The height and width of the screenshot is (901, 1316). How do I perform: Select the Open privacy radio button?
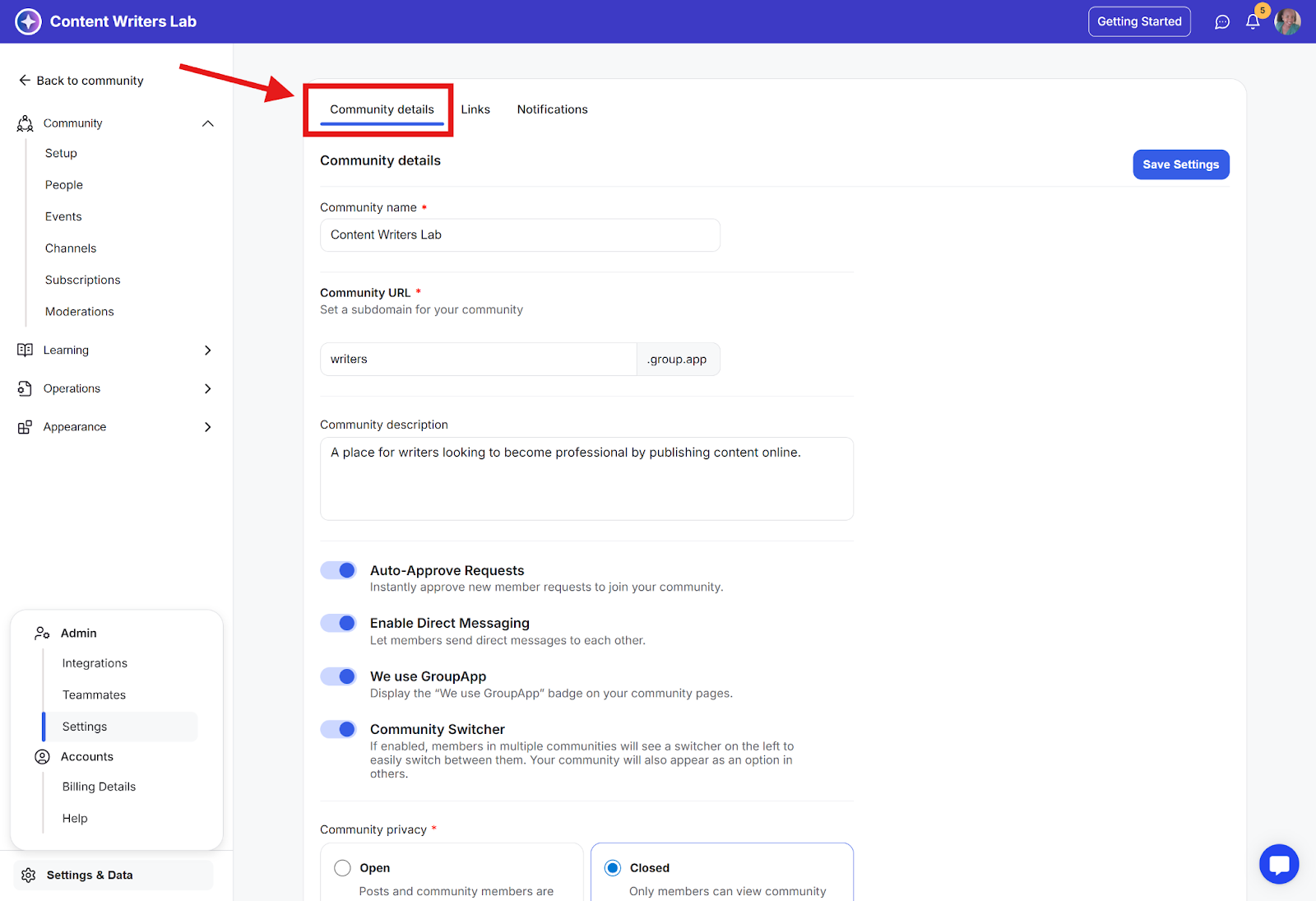point(342,868)
